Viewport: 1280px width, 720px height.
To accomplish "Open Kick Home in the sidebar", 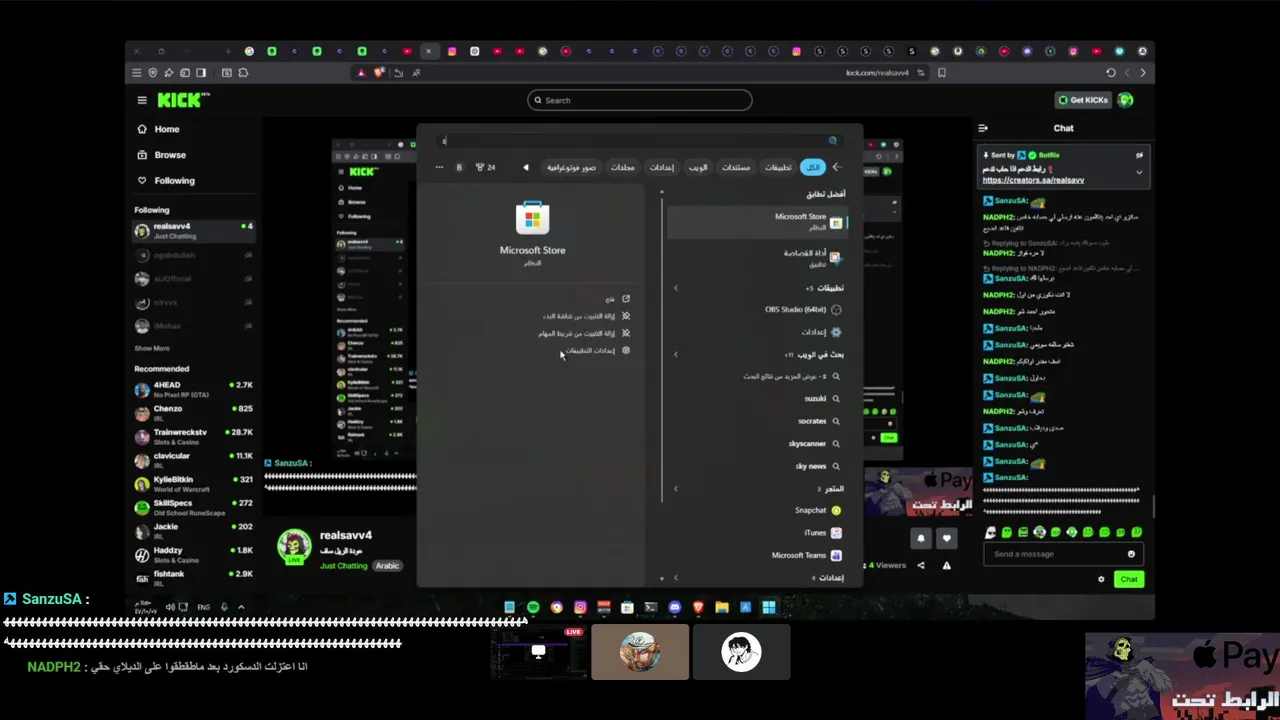I will (158, 129).
